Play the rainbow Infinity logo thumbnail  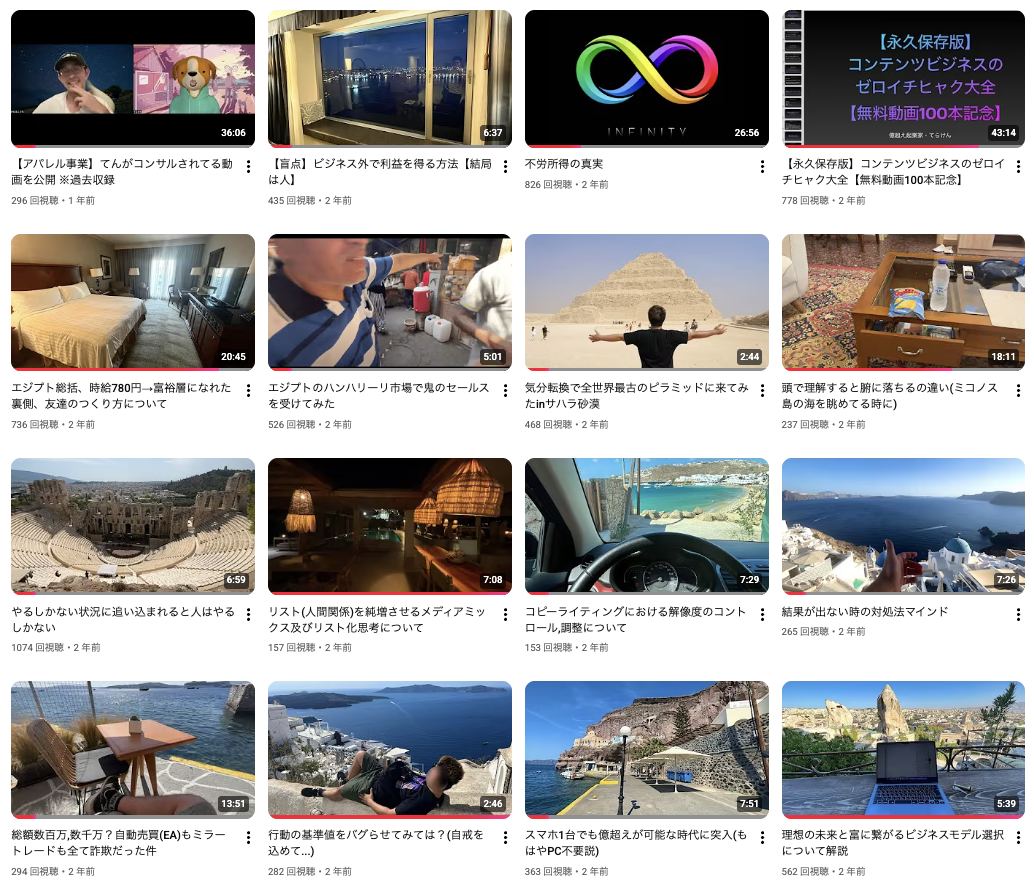(x=646, y=78)
